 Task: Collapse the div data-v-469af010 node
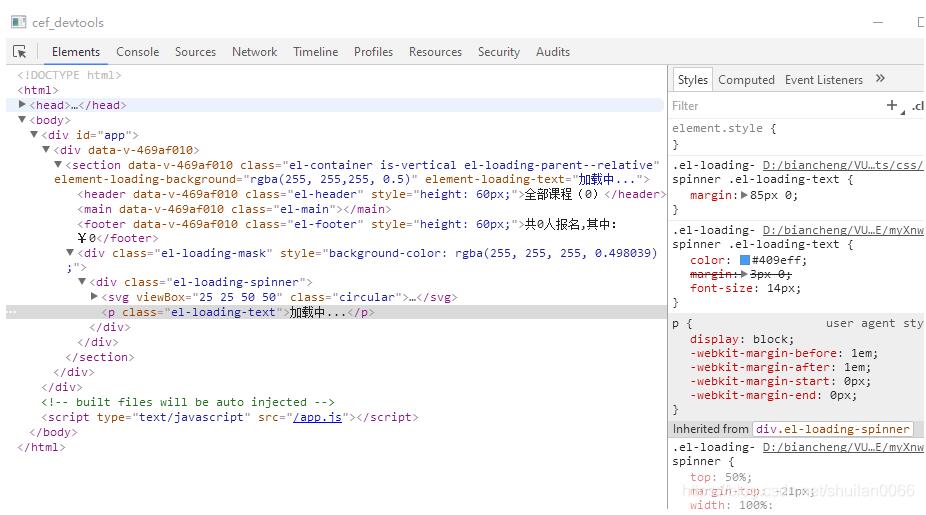coord(45,149)
